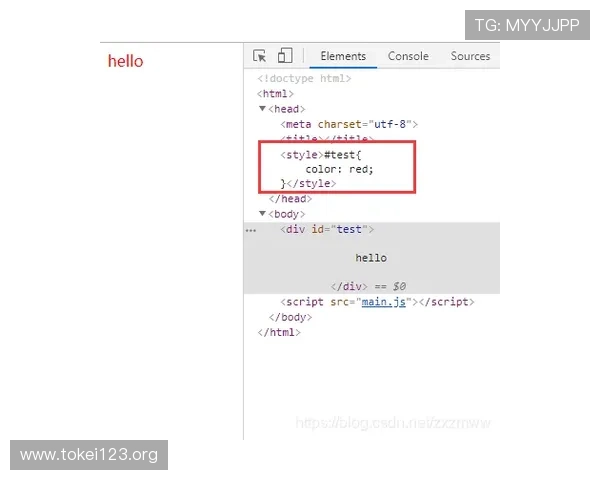The image size is (600, 480).
Task: Open the main.js source link
Action: pyautogui.click(x=383, y=302)
